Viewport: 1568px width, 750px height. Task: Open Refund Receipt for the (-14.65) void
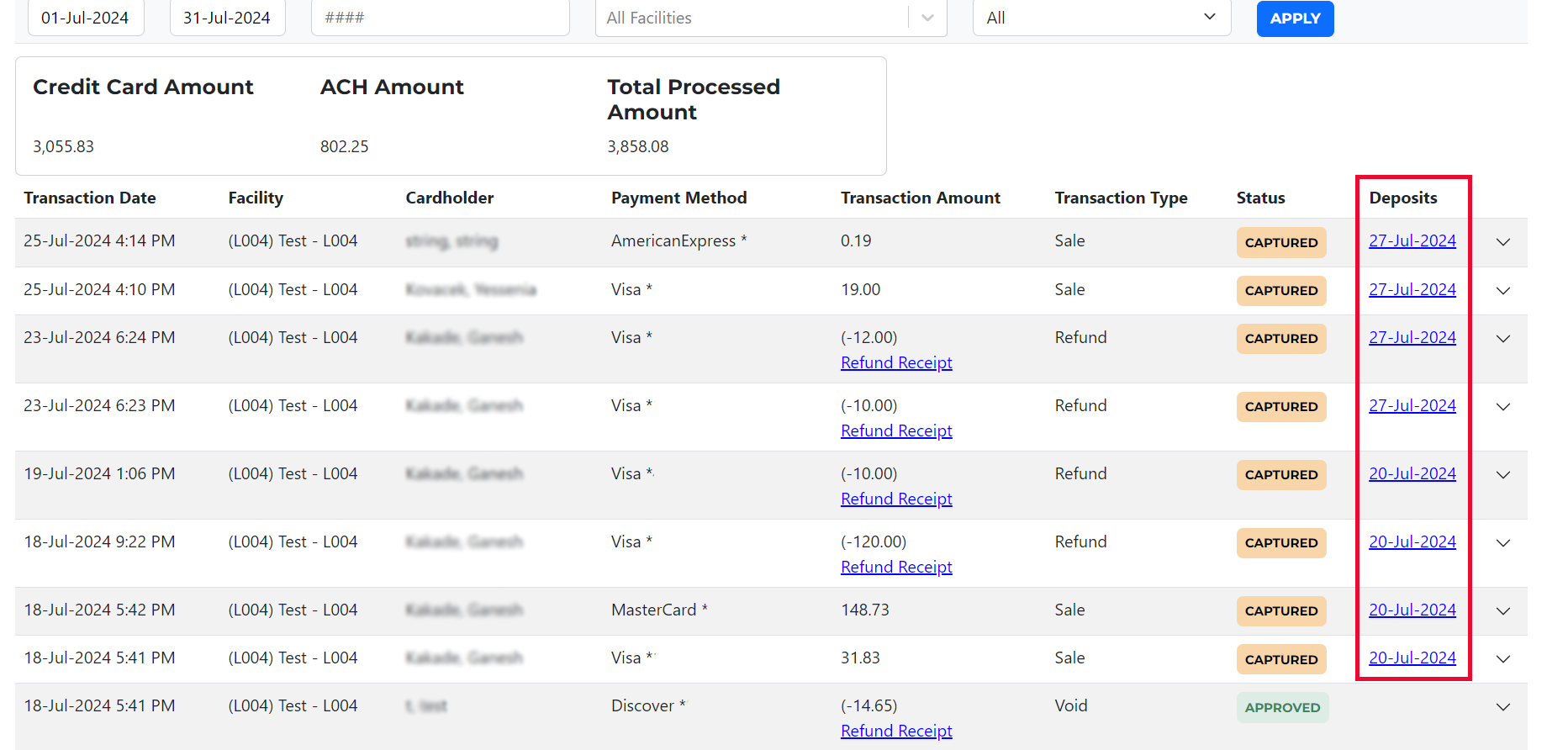[x=896, y=732]
